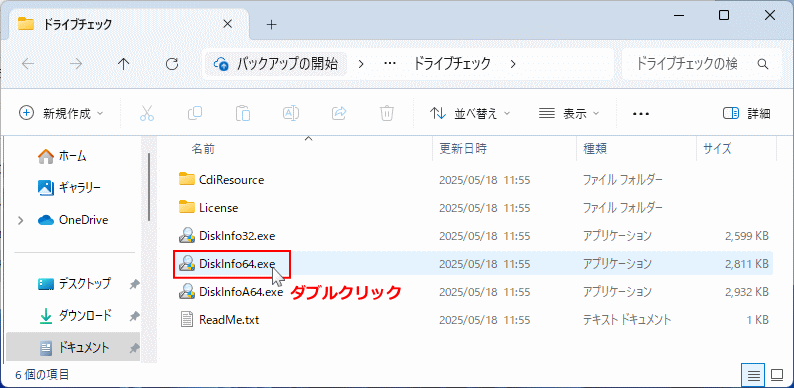
Task: Refresh the folder view
Action: click(x=172, y=64)
